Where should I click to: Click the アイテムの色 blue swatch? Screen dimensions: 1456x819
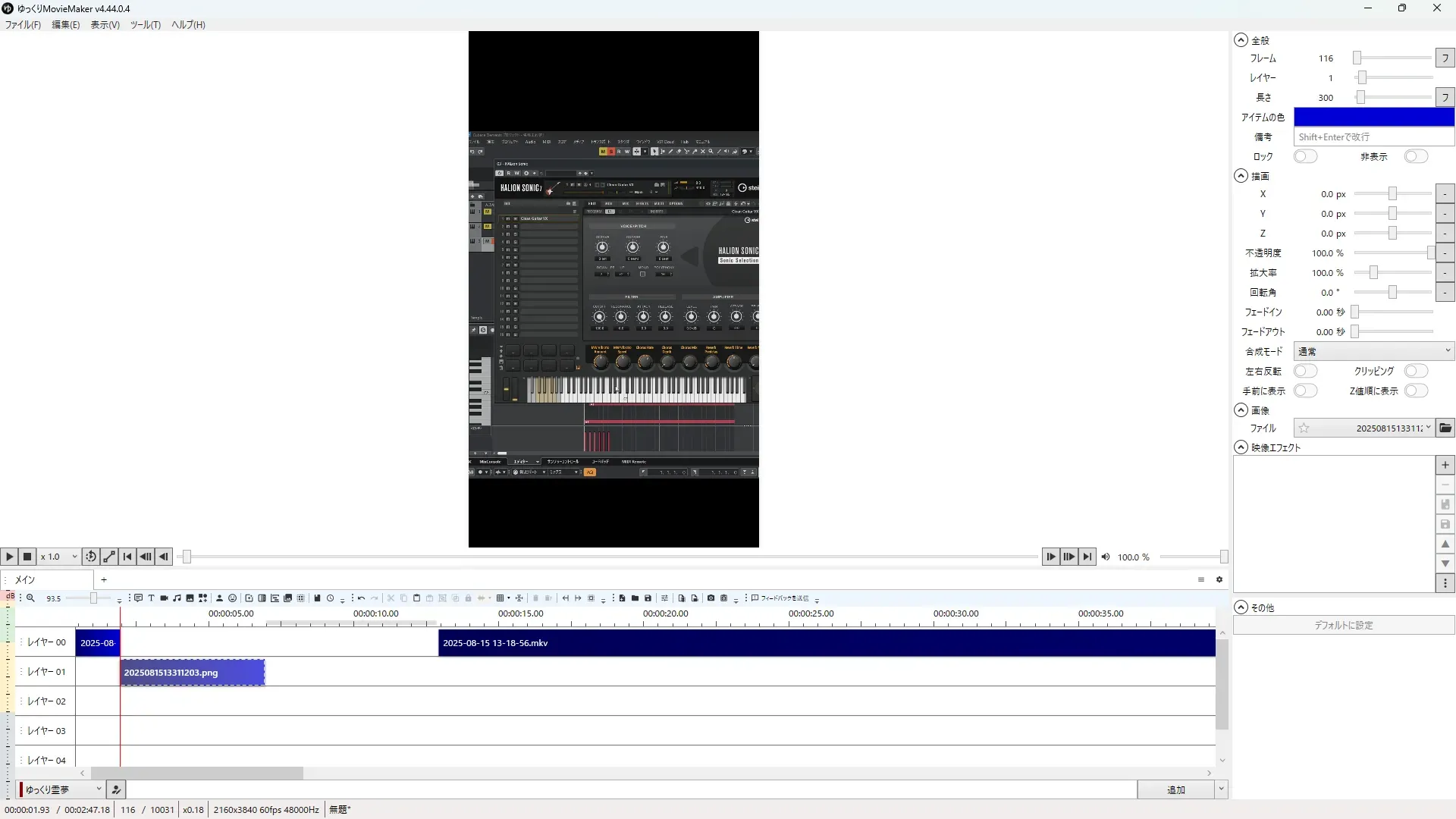click(x=1373, y=117)
